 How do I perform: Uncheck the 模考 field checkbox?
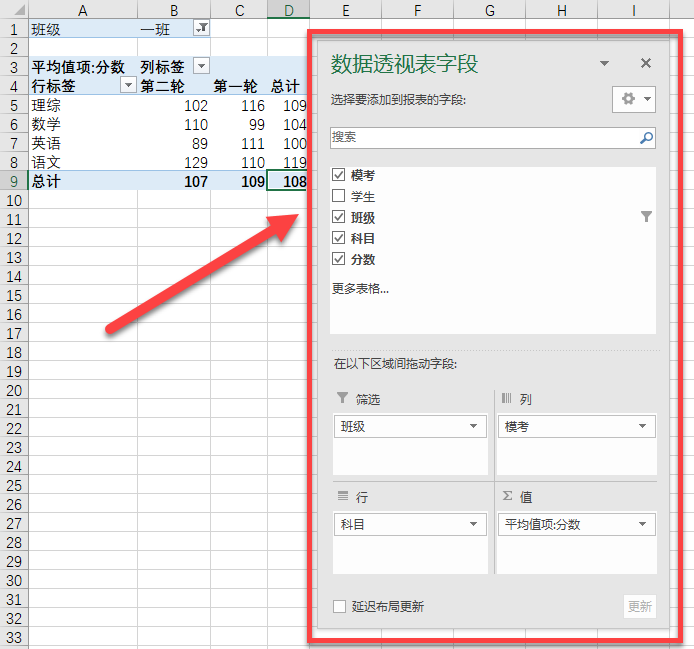[x=339, y=175]
